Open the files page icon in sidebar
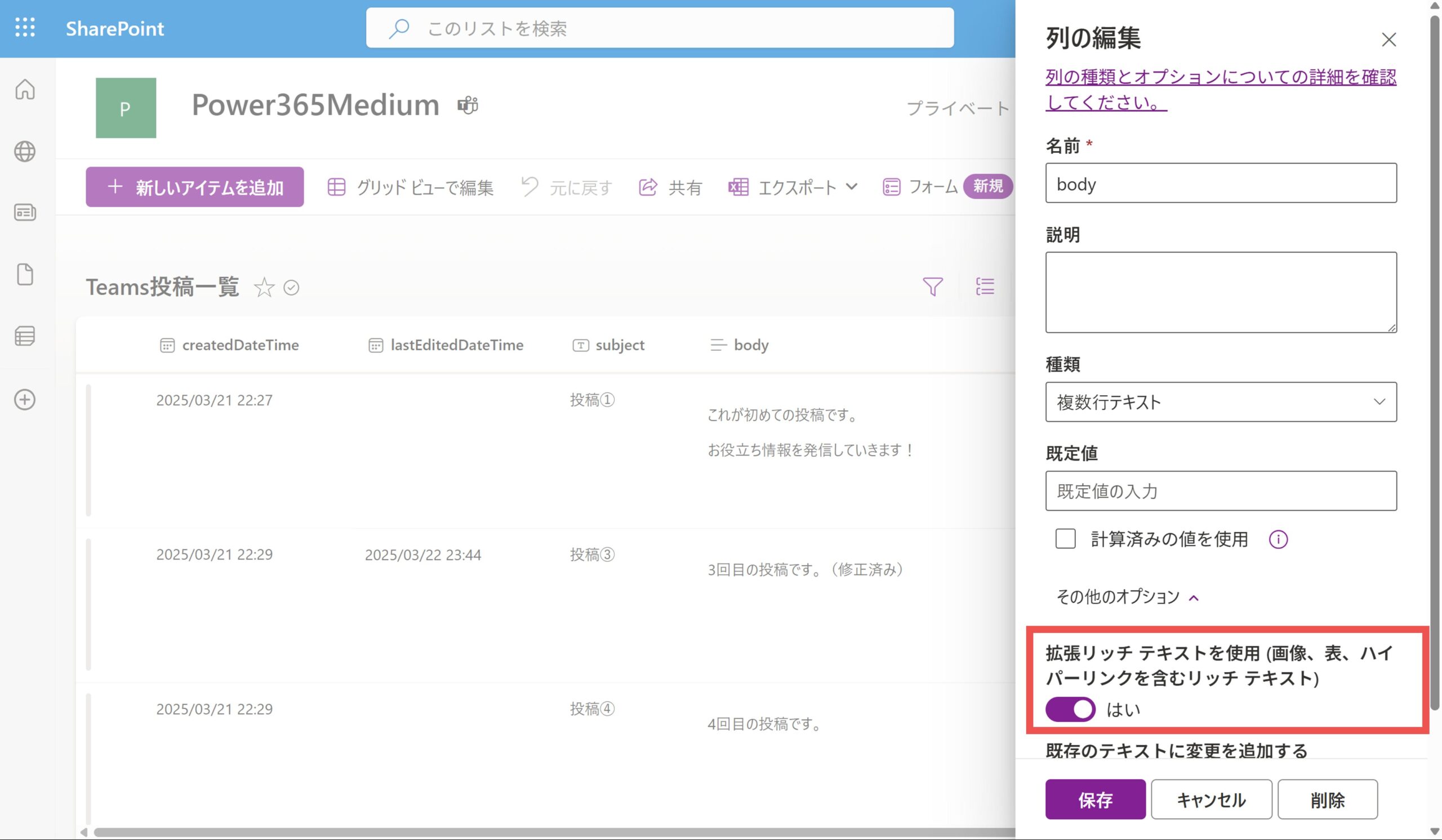 (x=25, y=275)
